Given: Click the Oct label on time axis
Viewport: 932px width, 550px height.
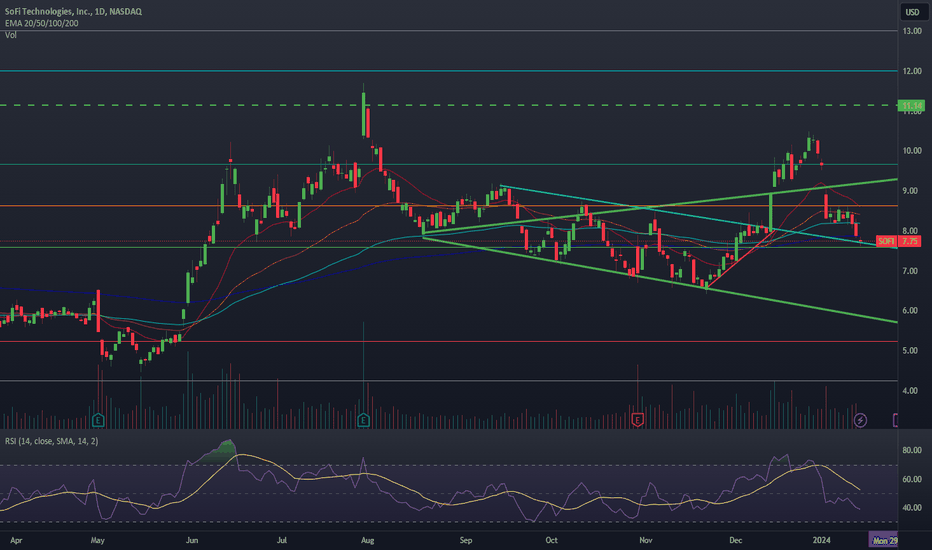Looking at the screenshot, I should pos(552,540).
